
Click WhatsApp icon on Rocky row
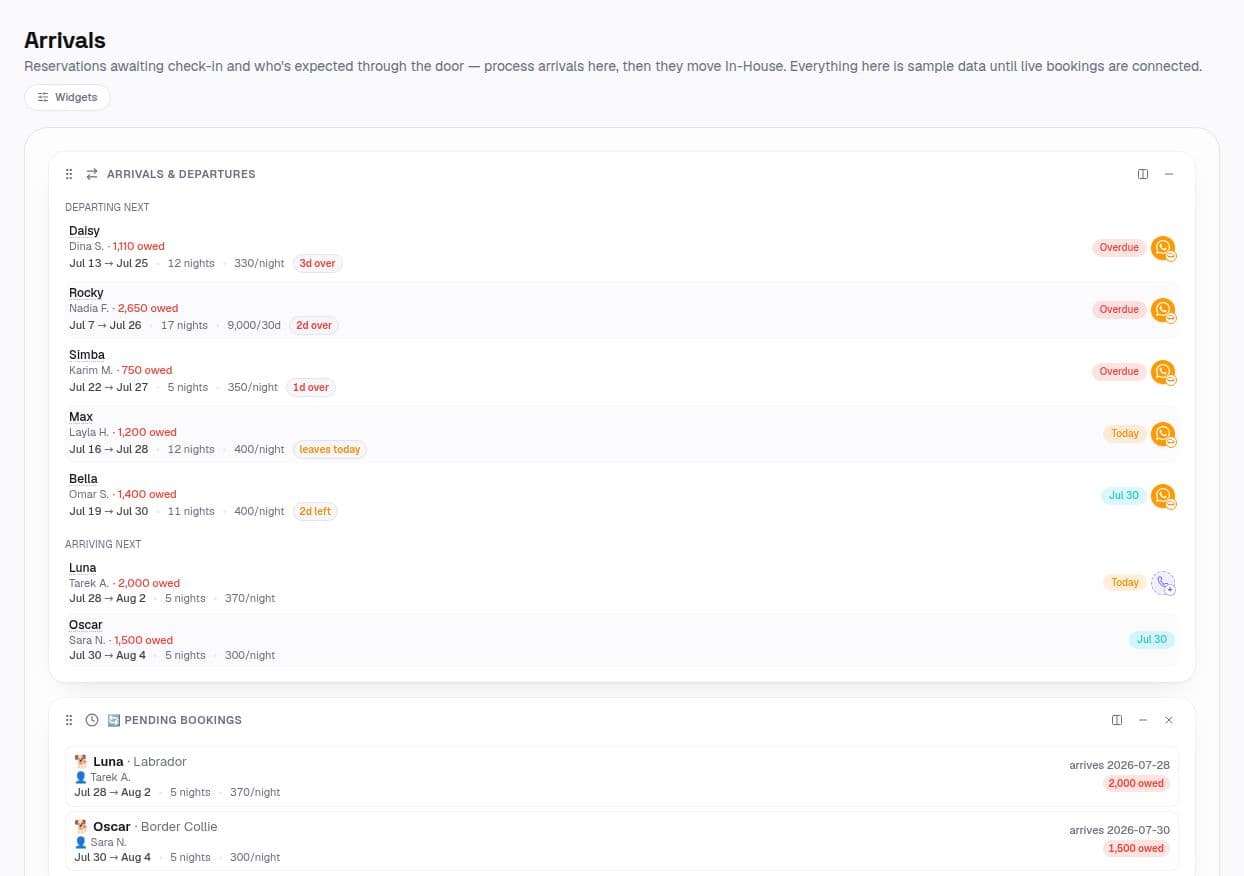point(1163,310)
